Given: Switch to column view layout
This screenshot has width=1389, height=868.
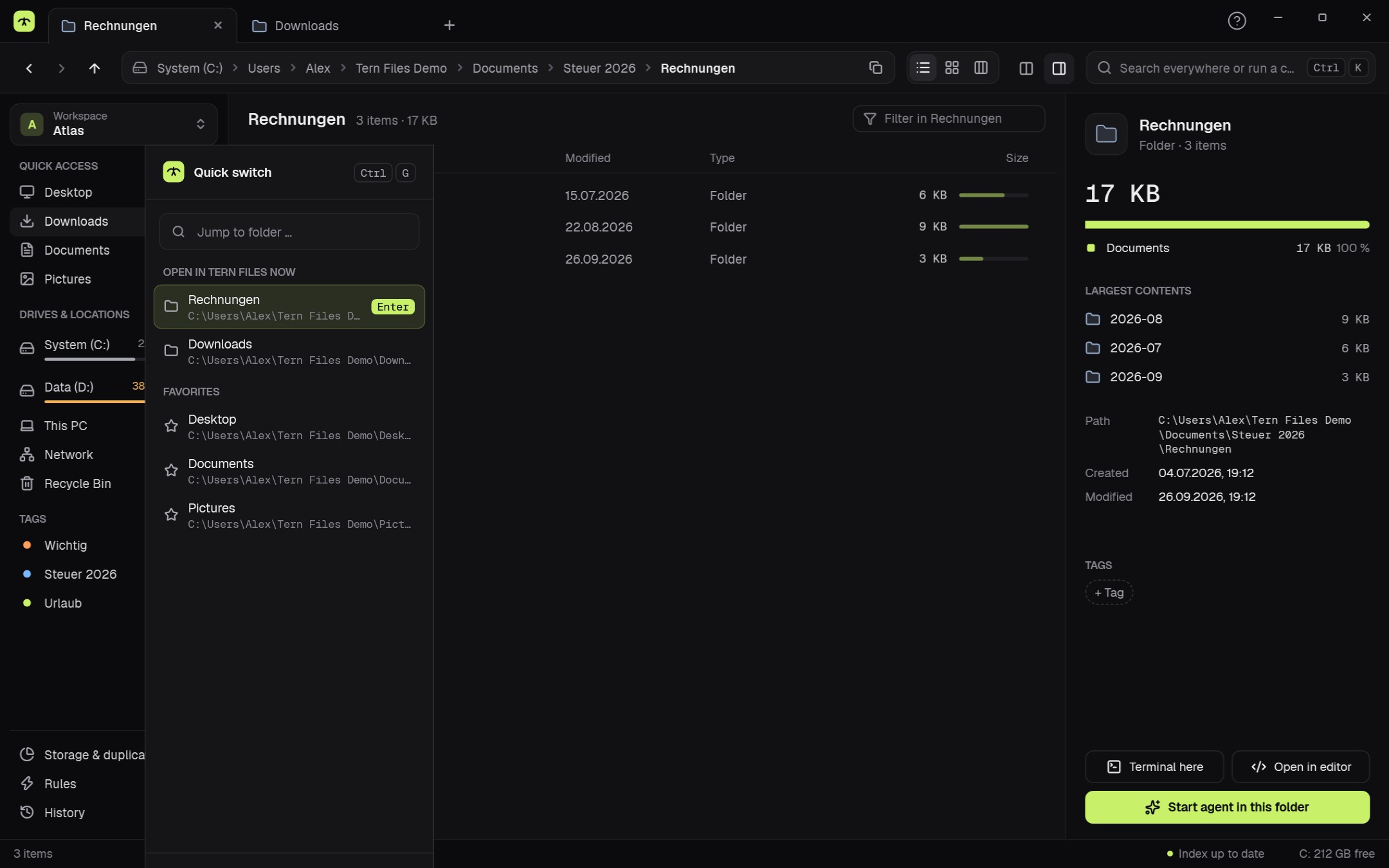Looking at the screenshot, I should (x=981, y=68).
